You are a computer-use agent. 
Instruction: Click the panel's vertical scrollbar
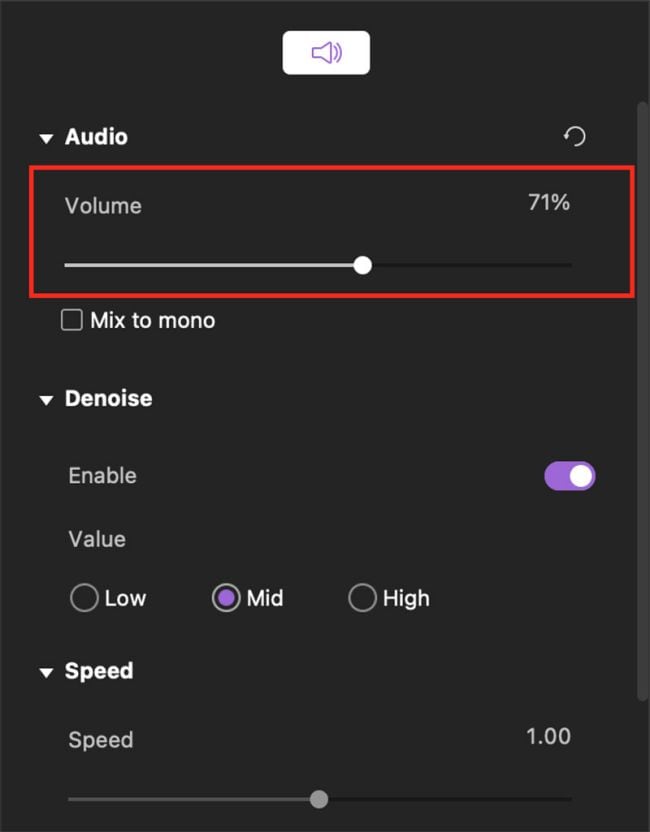pyautogui.click(x=641, y=400)
